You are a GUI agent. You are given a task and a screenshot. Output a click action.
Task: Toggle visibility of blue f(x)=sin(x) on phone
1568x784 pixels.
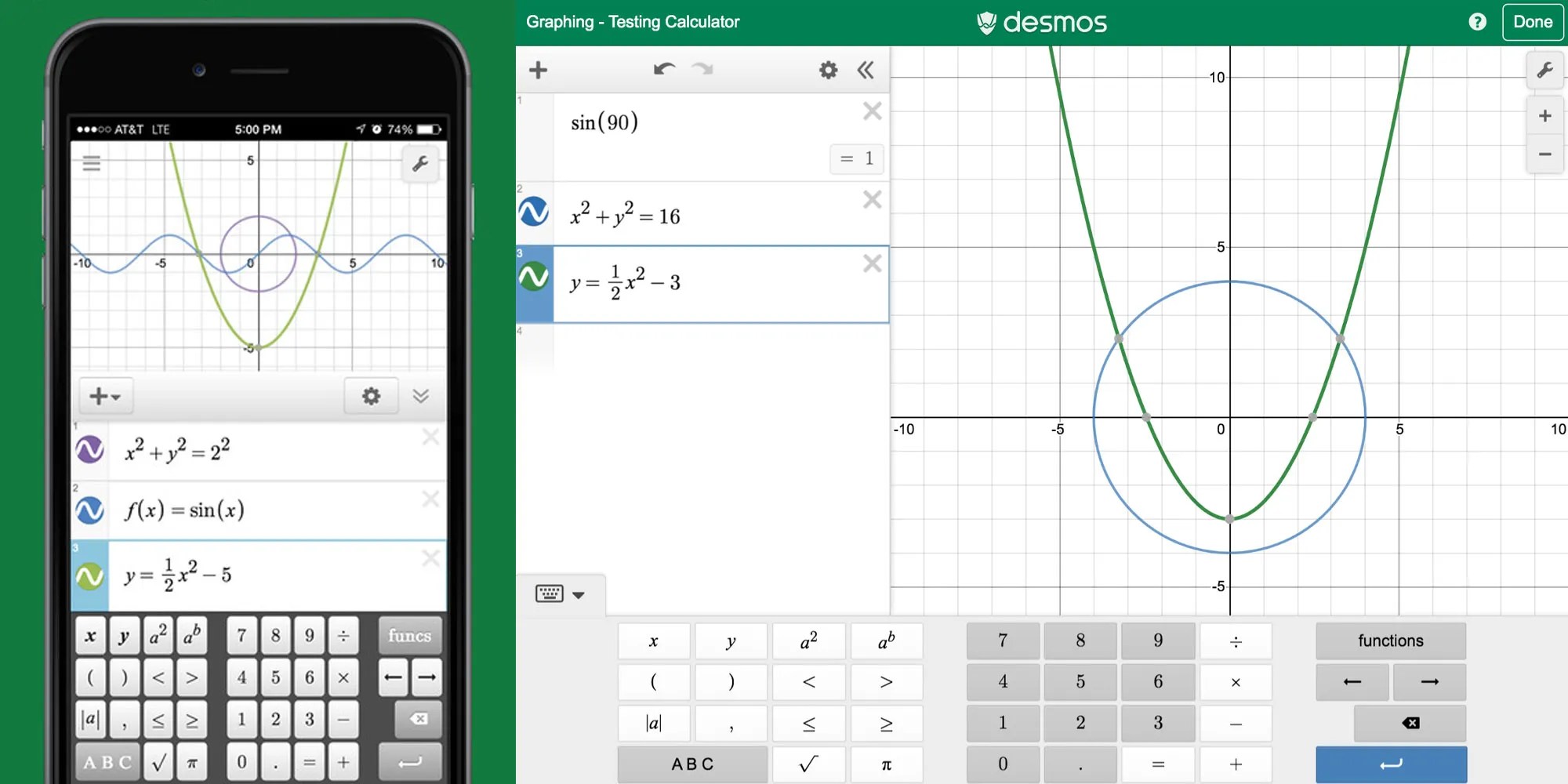(89, 510)
